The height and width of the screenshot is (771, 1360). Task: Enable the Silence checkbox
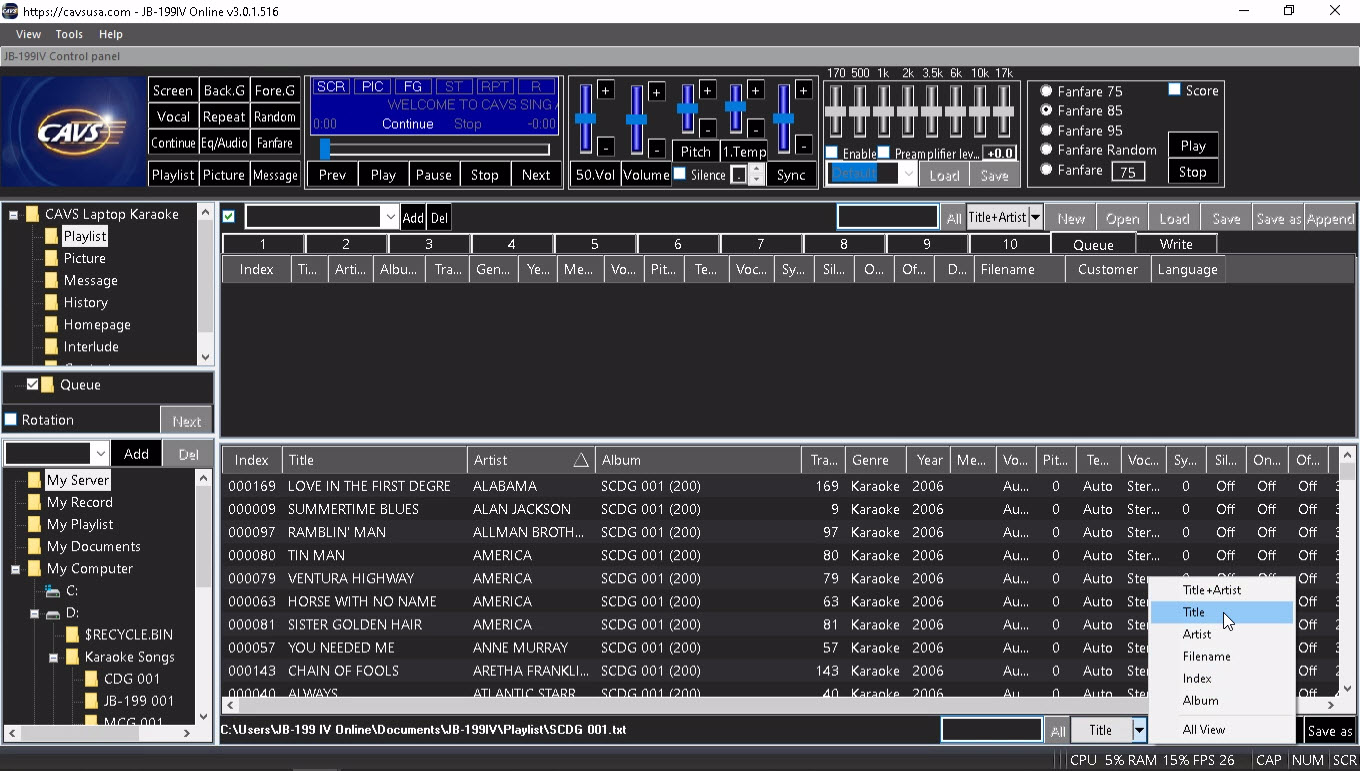[x=680, y=174]
